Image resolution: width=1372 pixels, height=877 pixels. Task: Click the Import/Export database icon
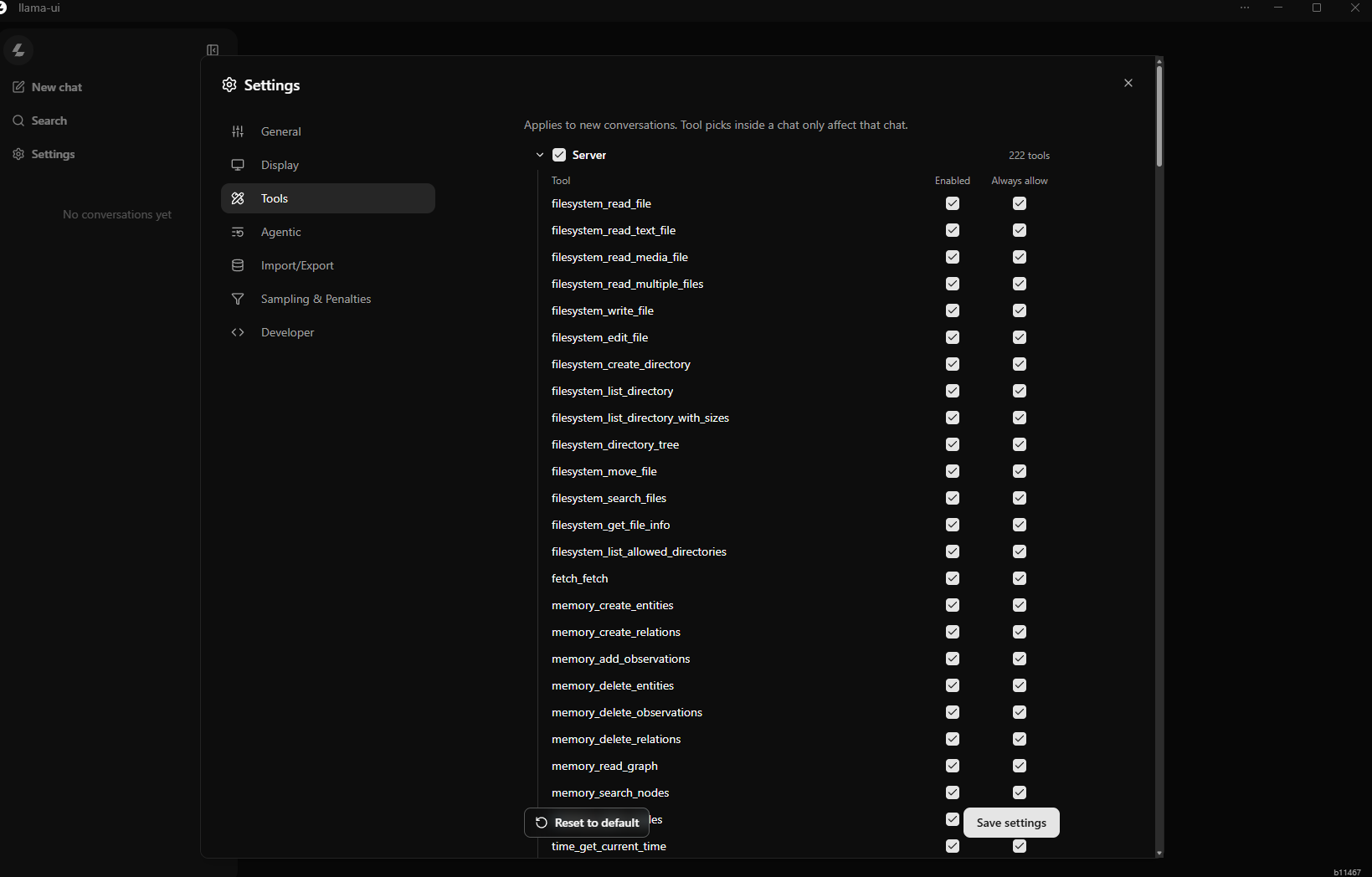coord(238,265)
